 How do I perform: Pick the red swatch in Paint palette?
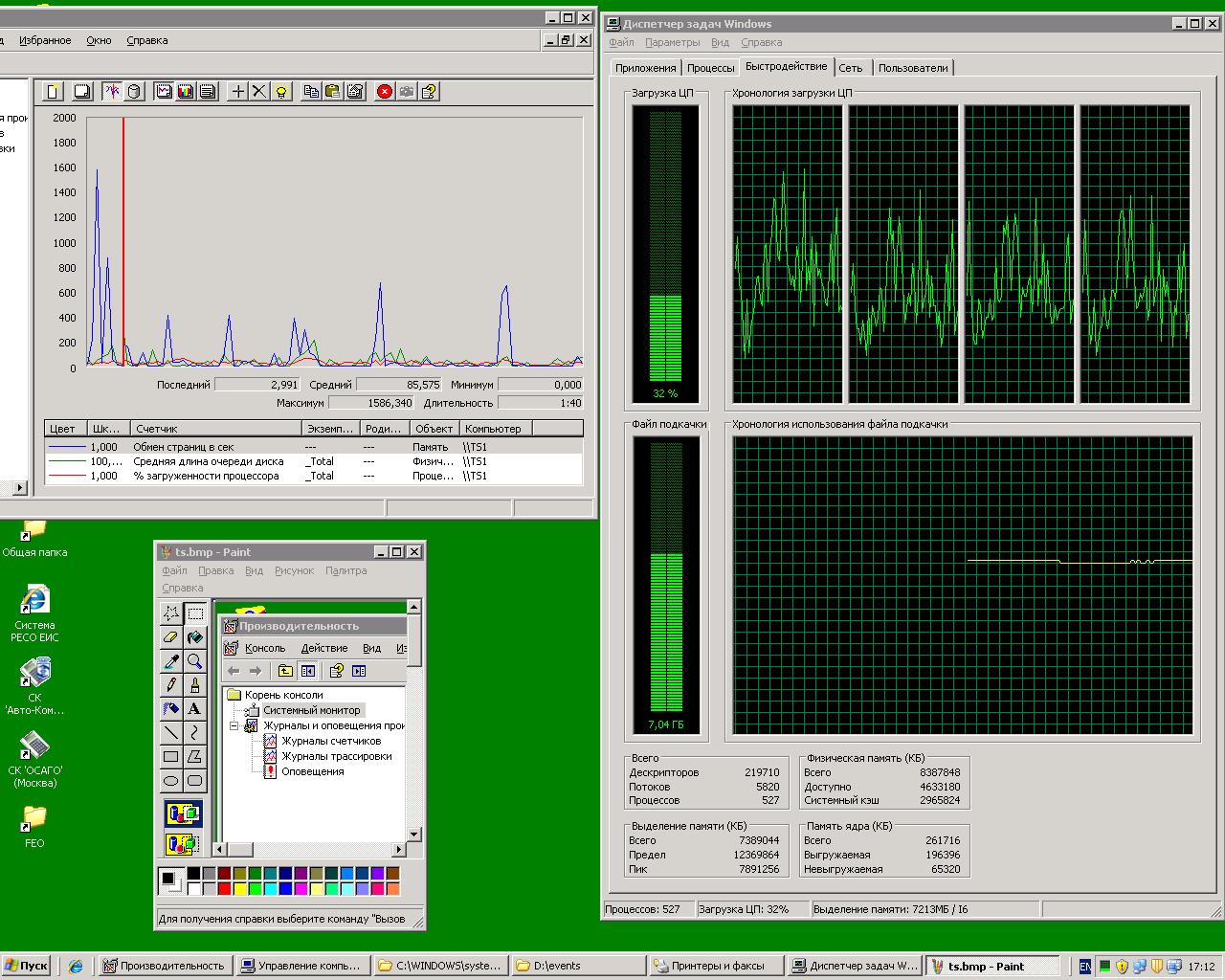point(224,889)
